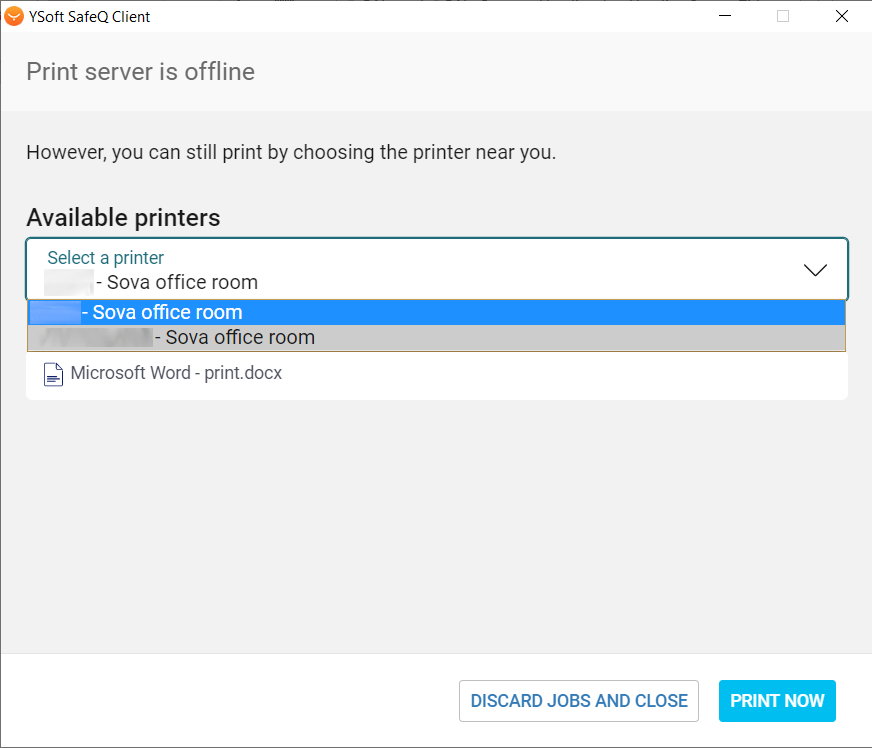Click the orange YSoft SafeQ logo icon
Image resolution: width=872 pixels, height=748 pixels.
pyautogui.click(x=14, y=16)
